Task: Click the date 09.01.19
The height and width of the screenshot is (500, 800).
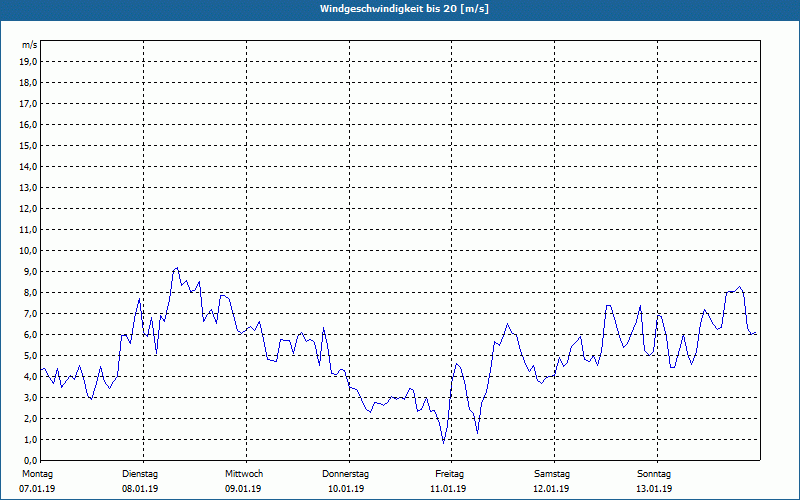Action: pos(243,489)
